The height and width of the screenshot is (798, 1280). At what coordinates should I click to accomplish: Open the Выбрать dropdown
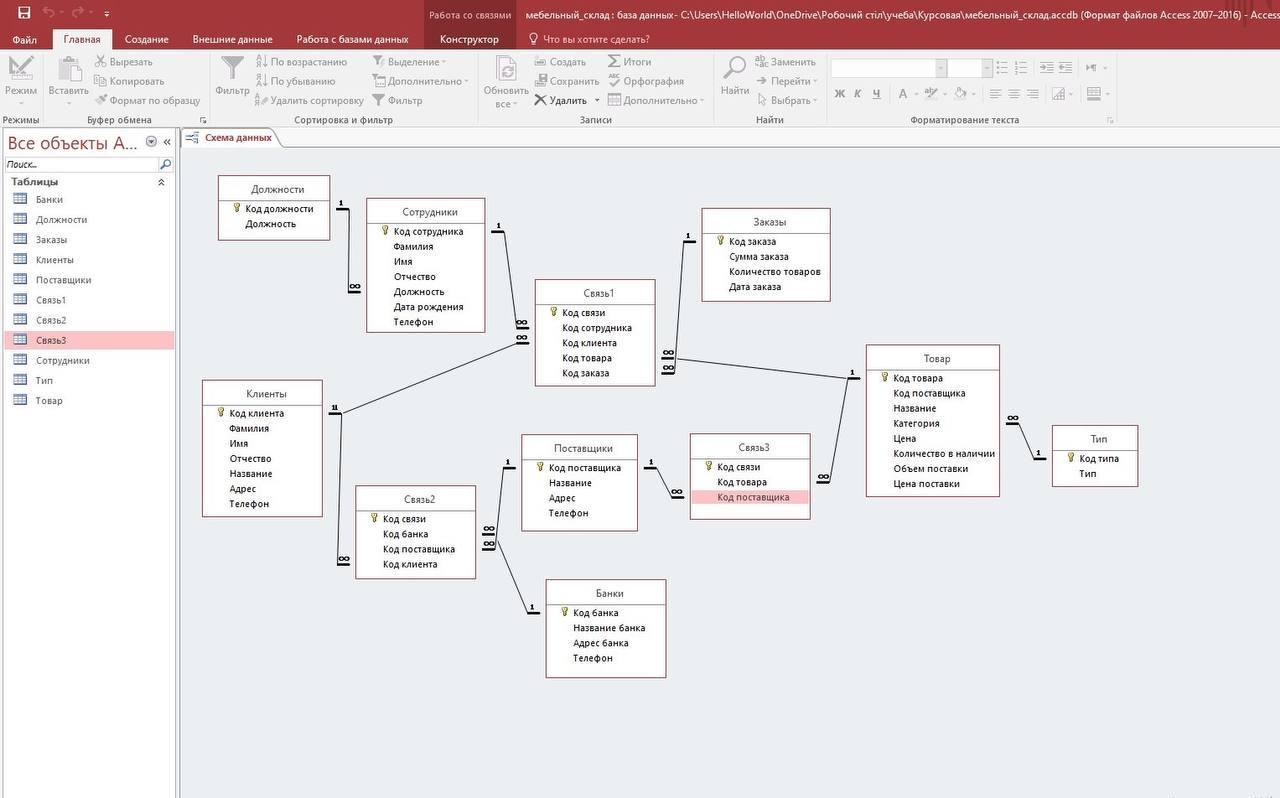click(787, 100)
